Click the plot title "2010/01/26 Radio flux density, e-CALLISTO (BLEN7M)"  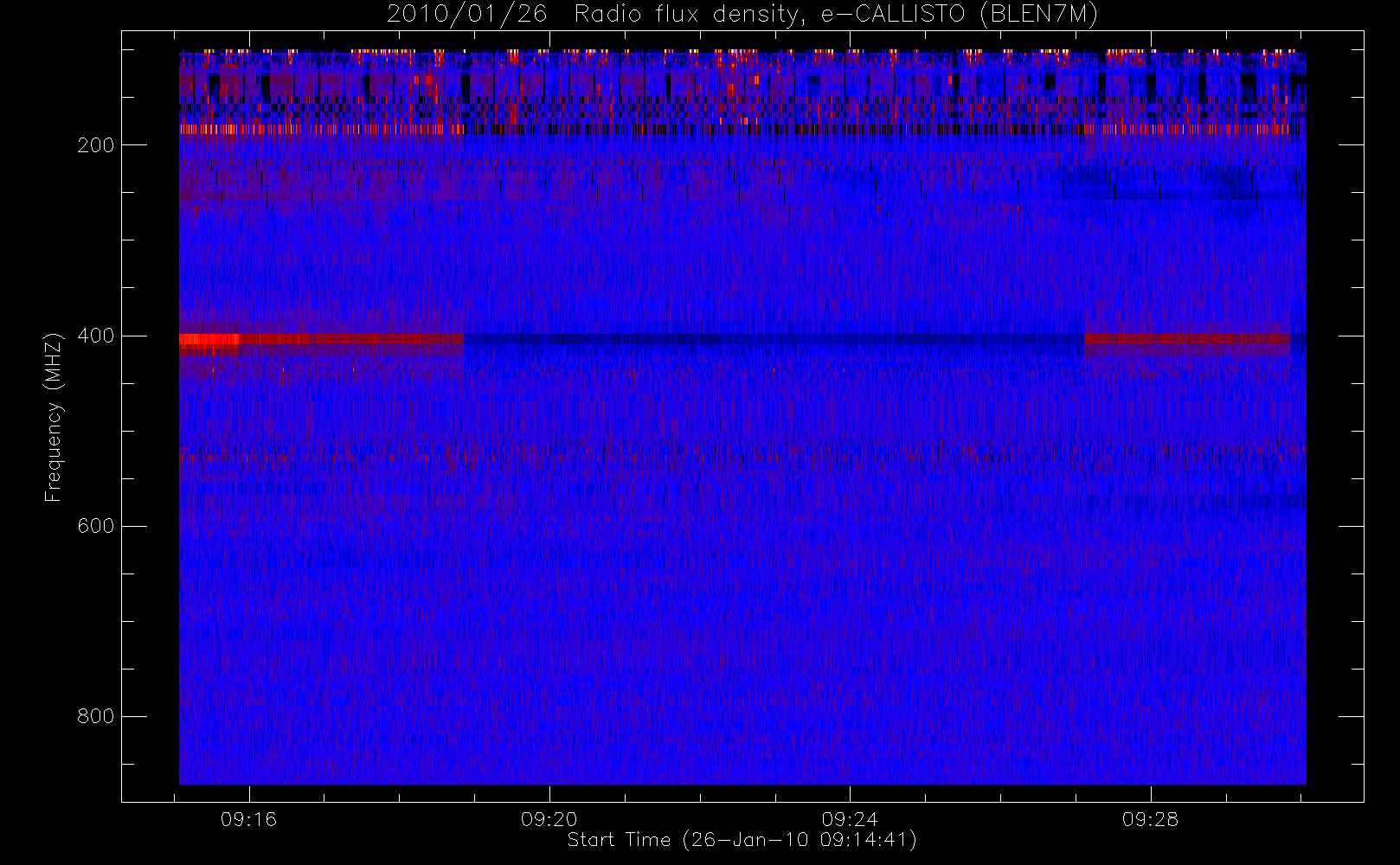(x=742, y=15)
